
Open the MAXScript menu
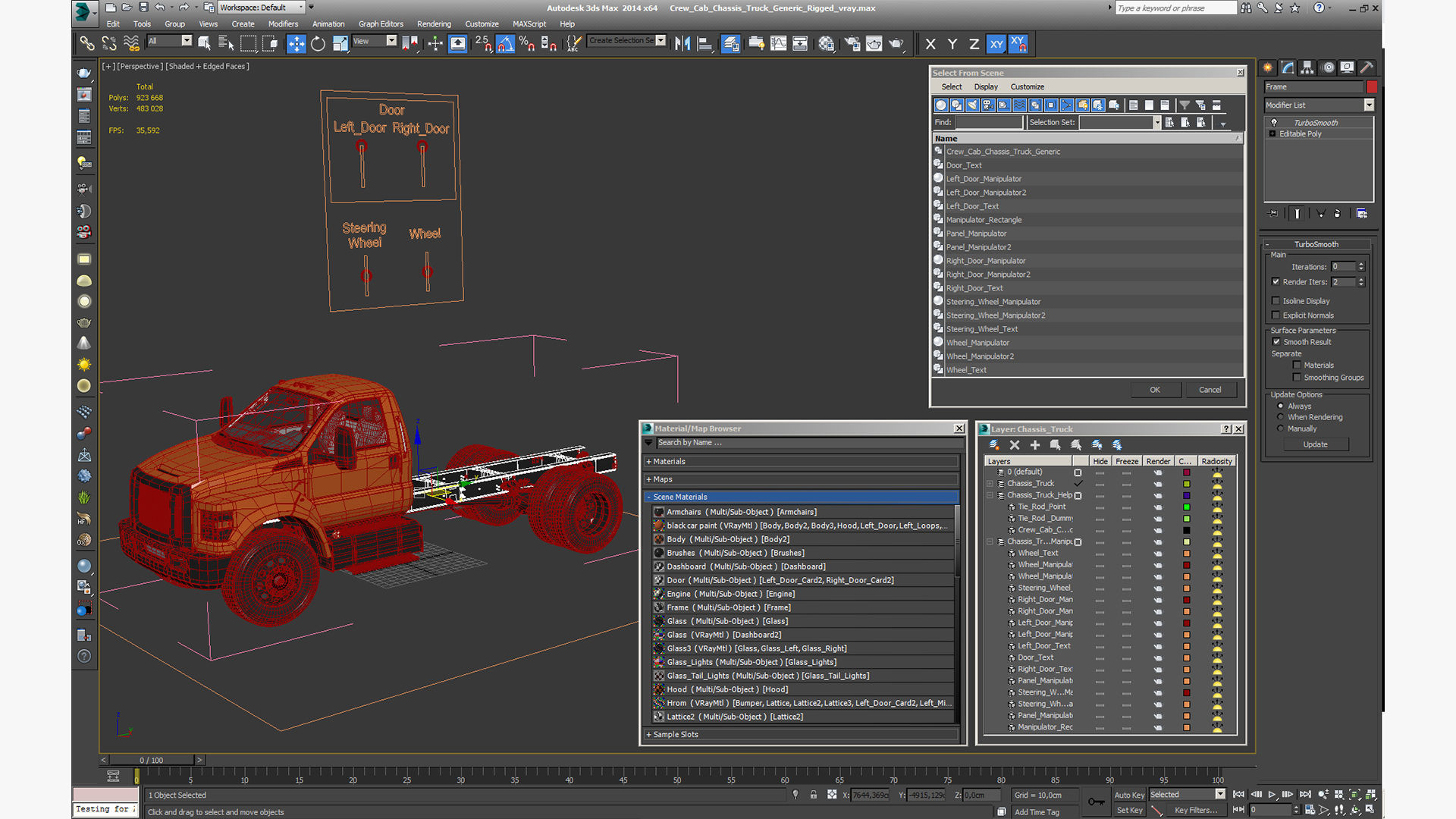(529, 24)
